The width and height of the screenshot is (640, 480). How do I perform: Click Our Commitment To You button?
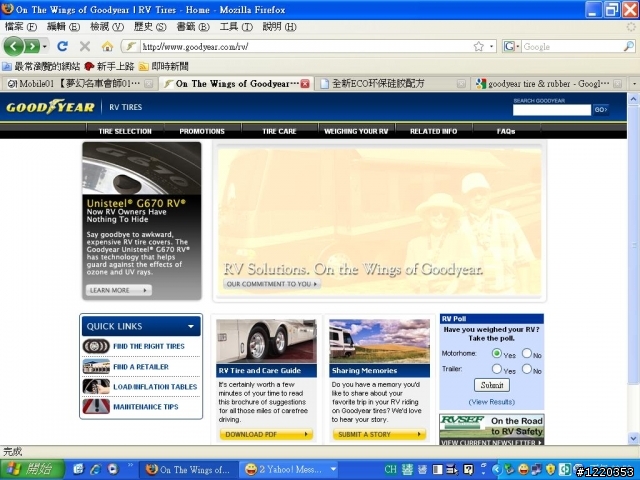pos(272,284)
